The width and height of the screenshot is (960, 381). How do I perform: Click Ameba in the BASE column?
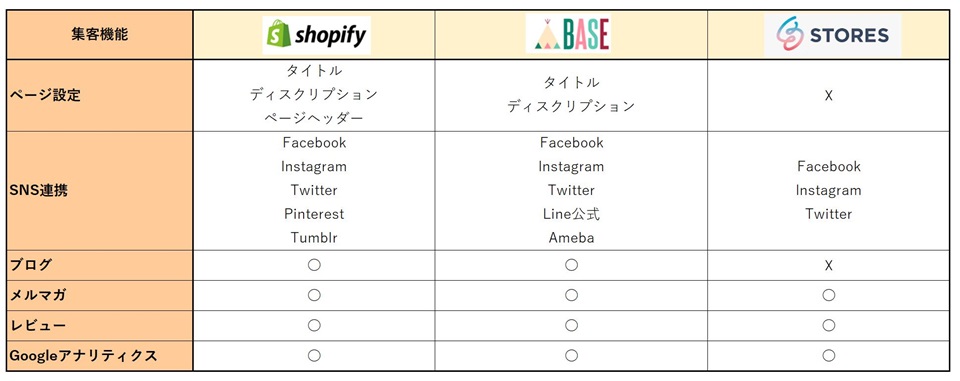click(571, 238)
